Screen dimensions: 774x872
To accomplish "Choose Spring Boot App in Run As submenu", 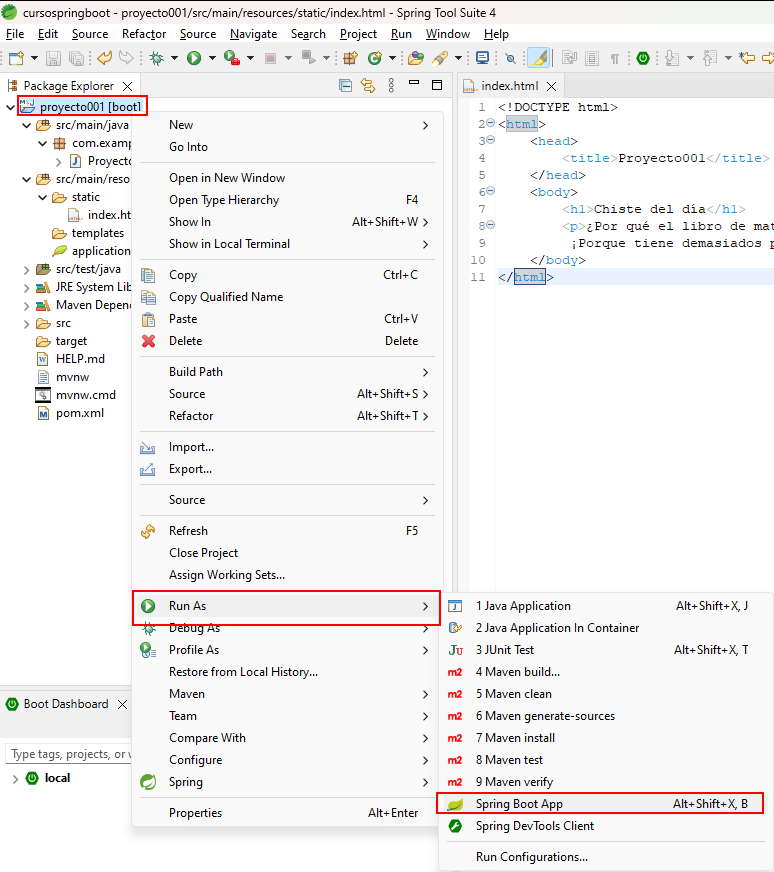I will coord(599,804).
